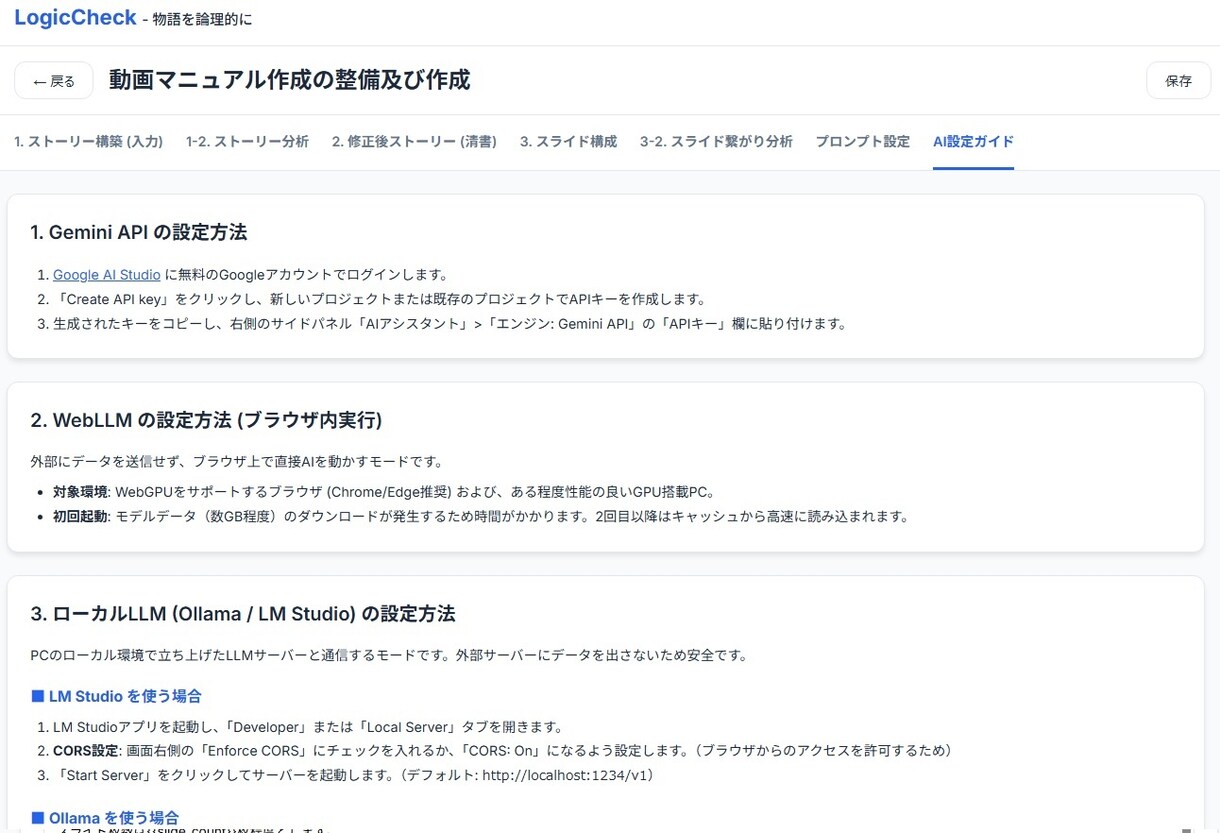Open the プロンプト設定 tab
This screenshot has width=1220, height=833.
point(862,141)
